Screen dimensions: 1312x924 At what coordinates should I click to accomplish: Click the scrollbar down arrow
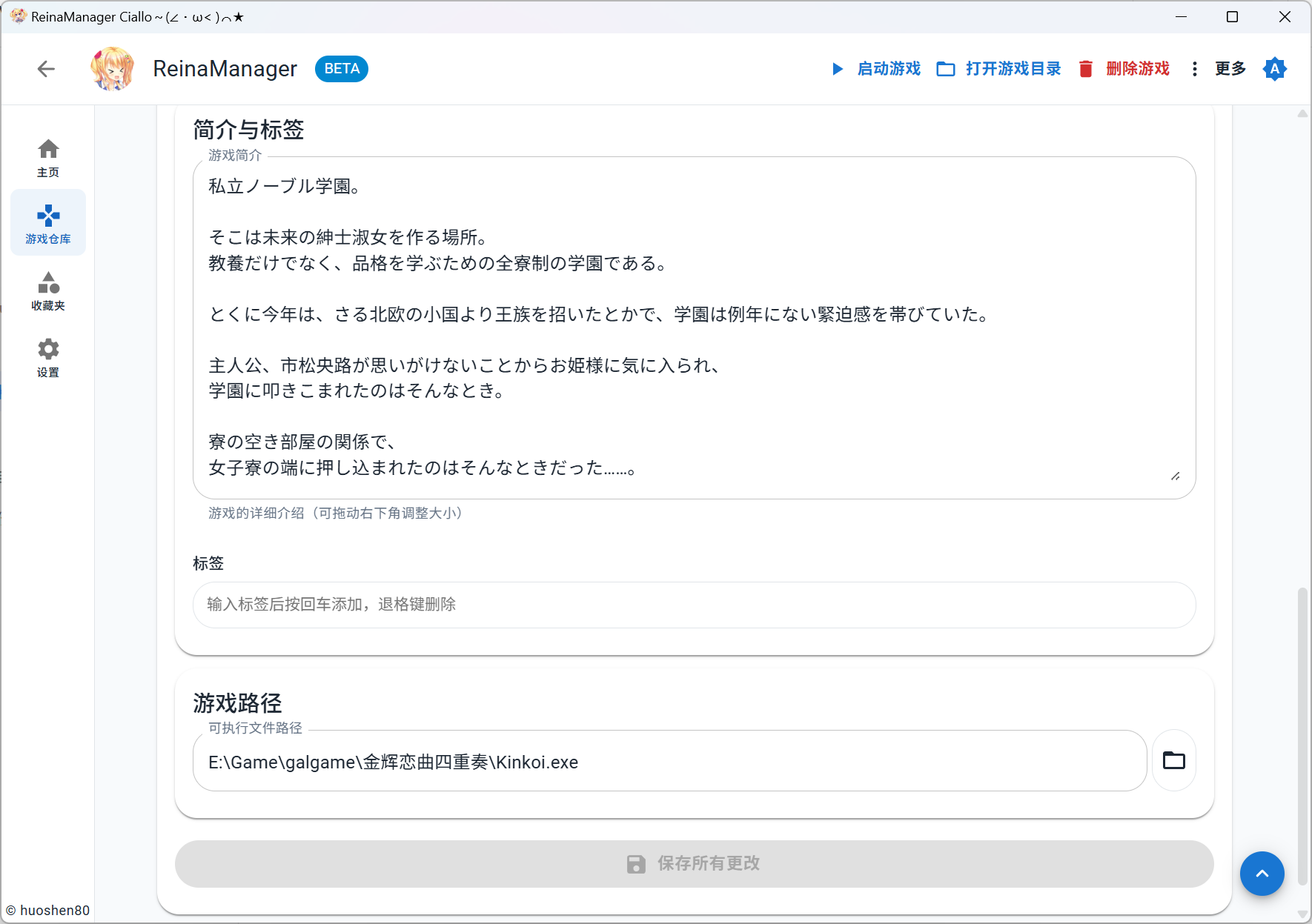coord(1302,914)
